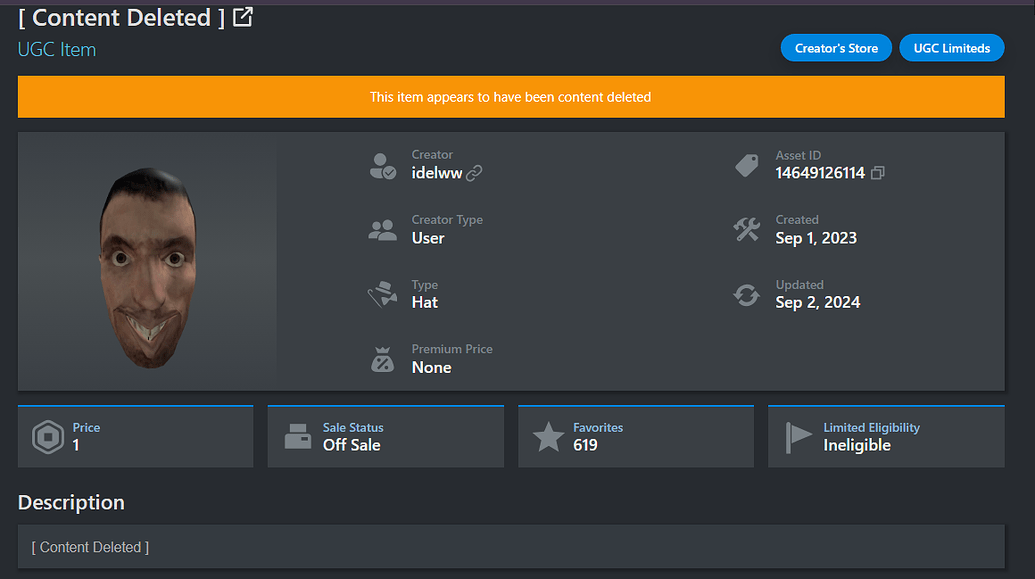
Task: Click the Creator person icon
Action: click(x=383, y=166)
